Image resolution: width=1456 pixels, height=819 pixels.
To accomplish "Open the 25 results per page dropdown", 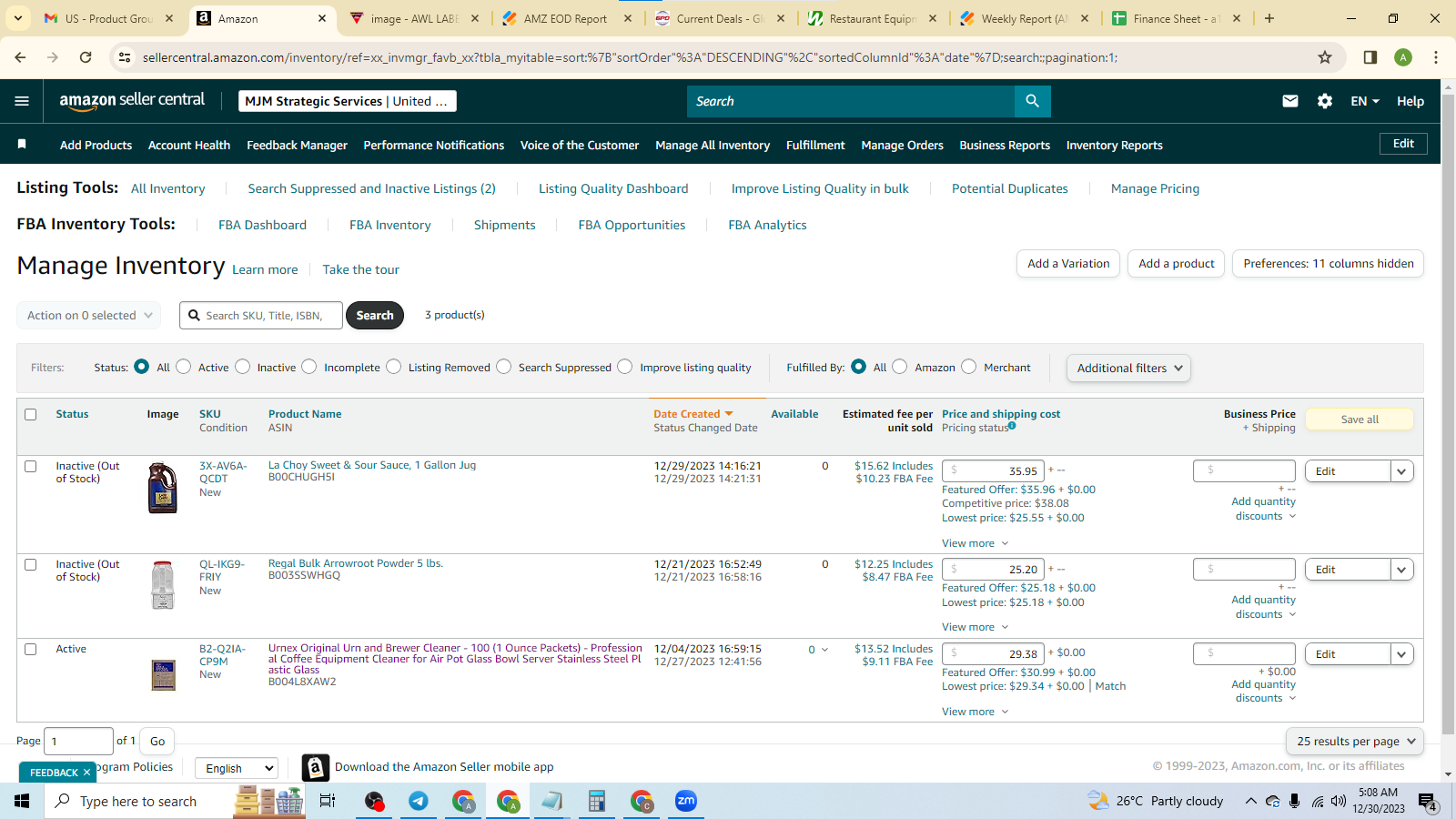I will coord(1355,742).
